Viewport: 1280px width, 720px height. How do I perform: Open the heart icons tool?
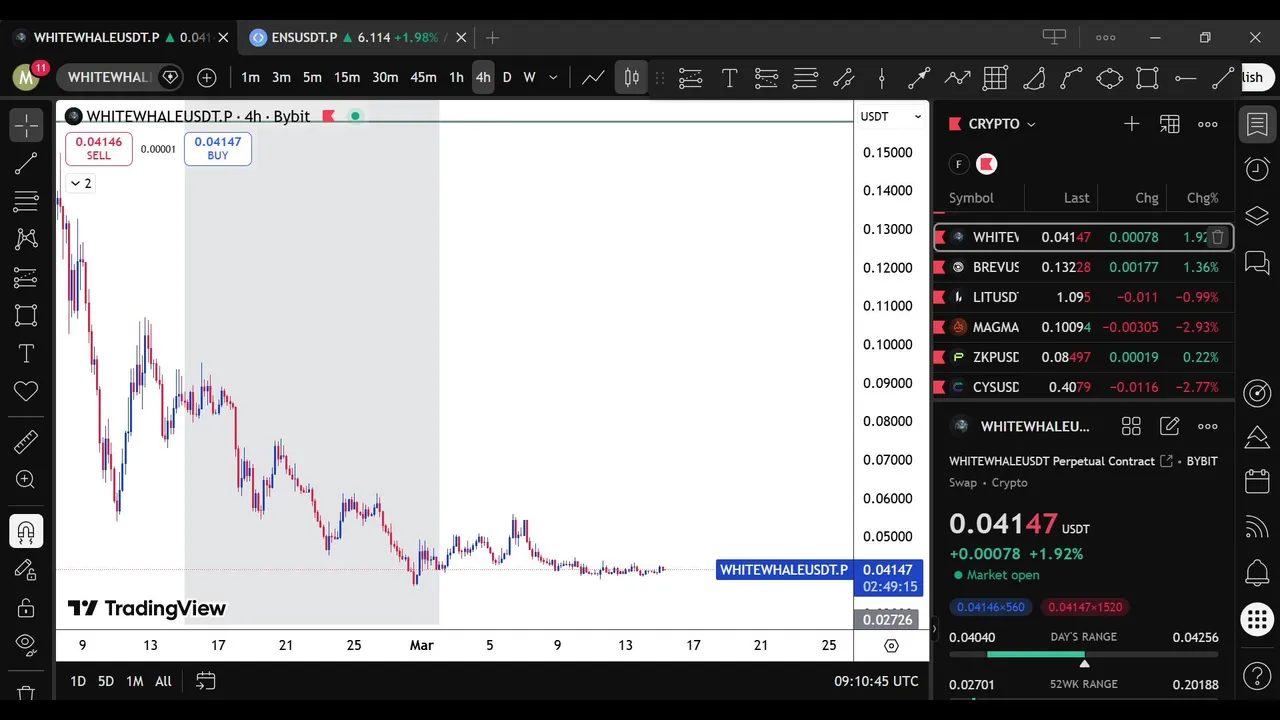pos(26,391)
